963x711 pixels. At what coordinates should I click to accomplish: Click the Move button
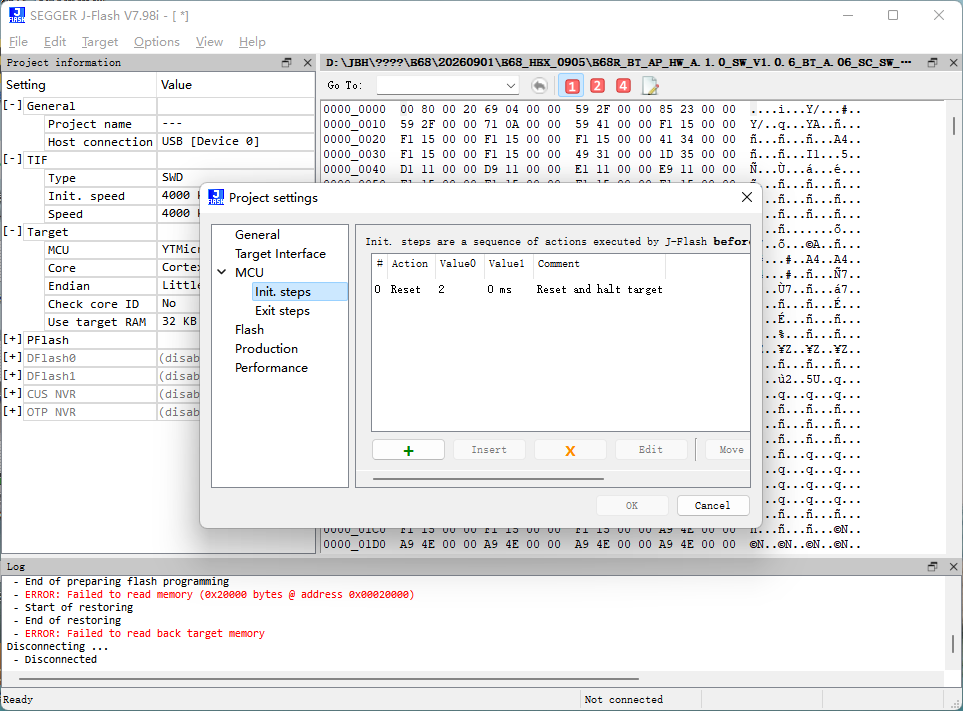728,450
